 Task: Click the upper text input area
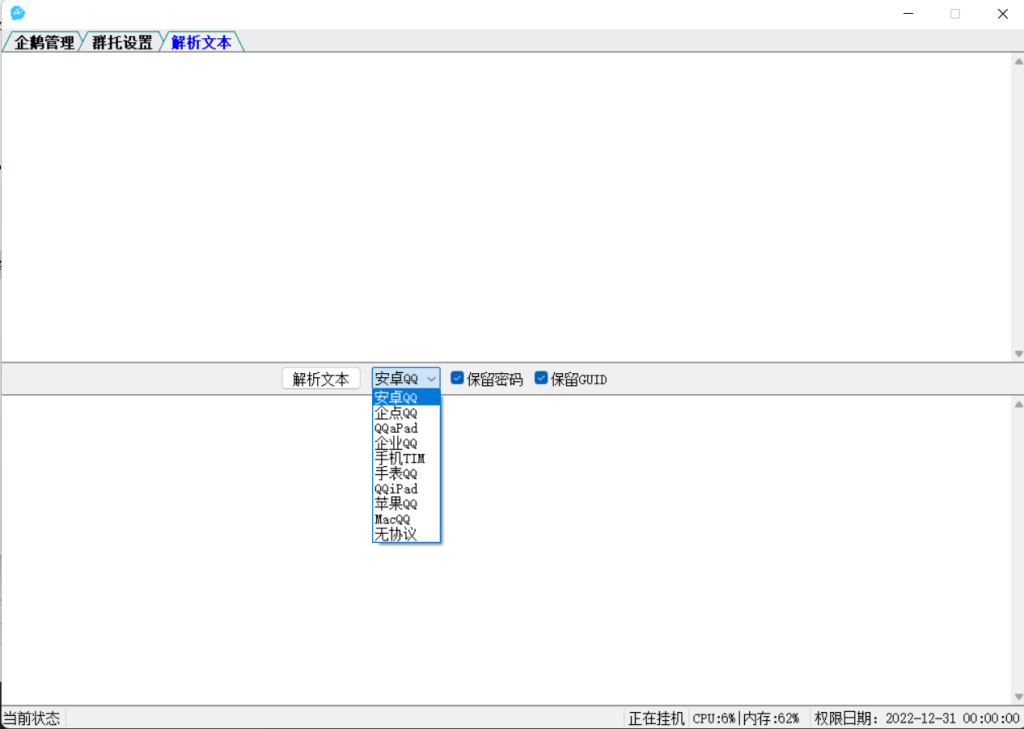500,200
